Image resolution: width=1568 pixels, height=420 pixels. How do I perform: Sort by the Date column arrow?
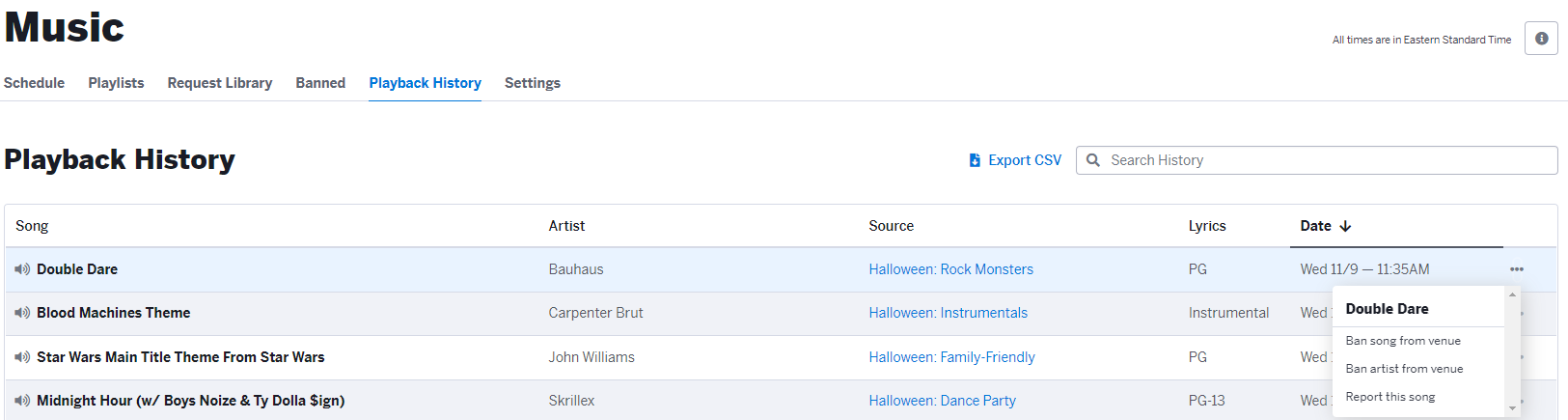[x=1345, y=226]
